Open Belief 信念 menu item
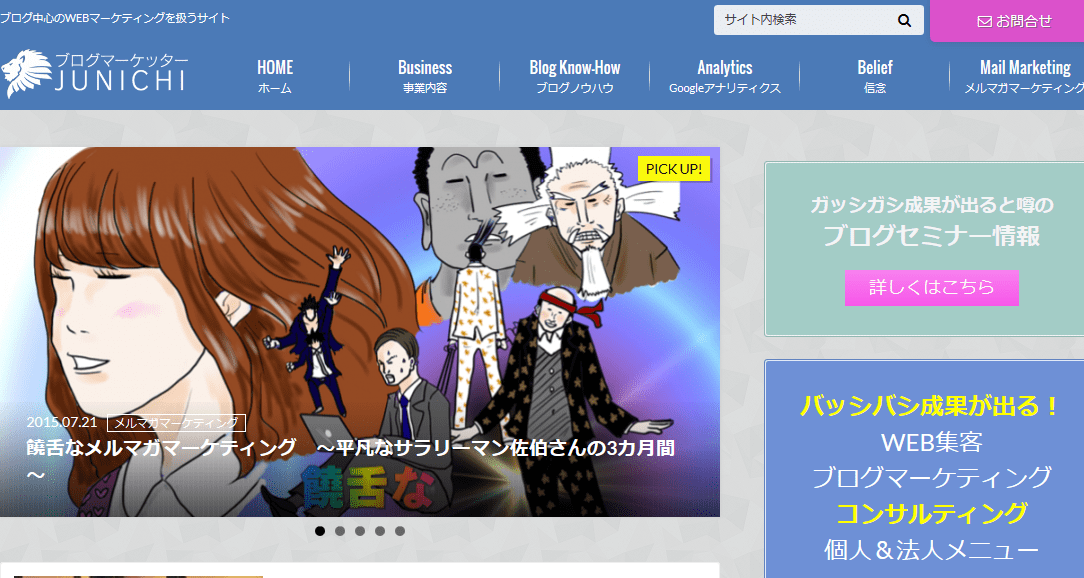Image resolution: width=1084 pixels, height=578 pixels. coord(875,76)
